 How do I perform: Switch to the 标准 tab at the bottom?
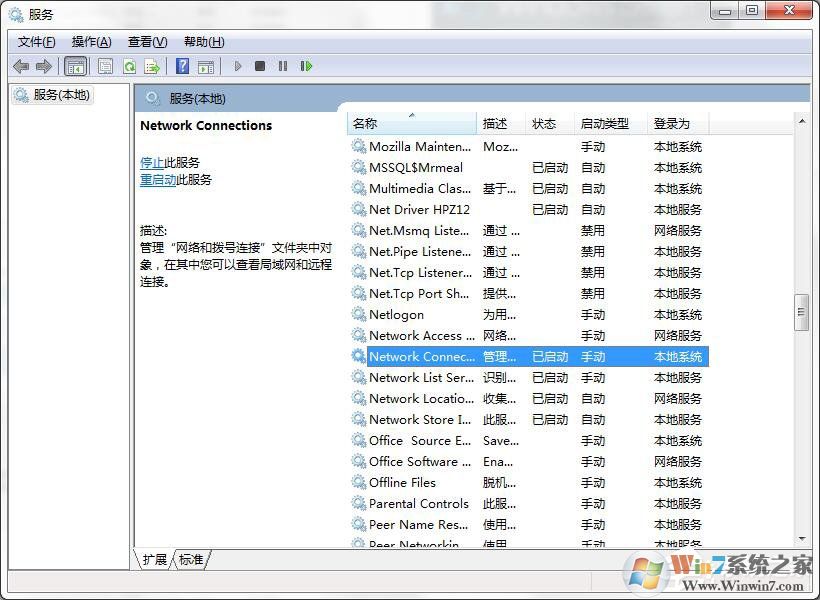click(191, 560)
